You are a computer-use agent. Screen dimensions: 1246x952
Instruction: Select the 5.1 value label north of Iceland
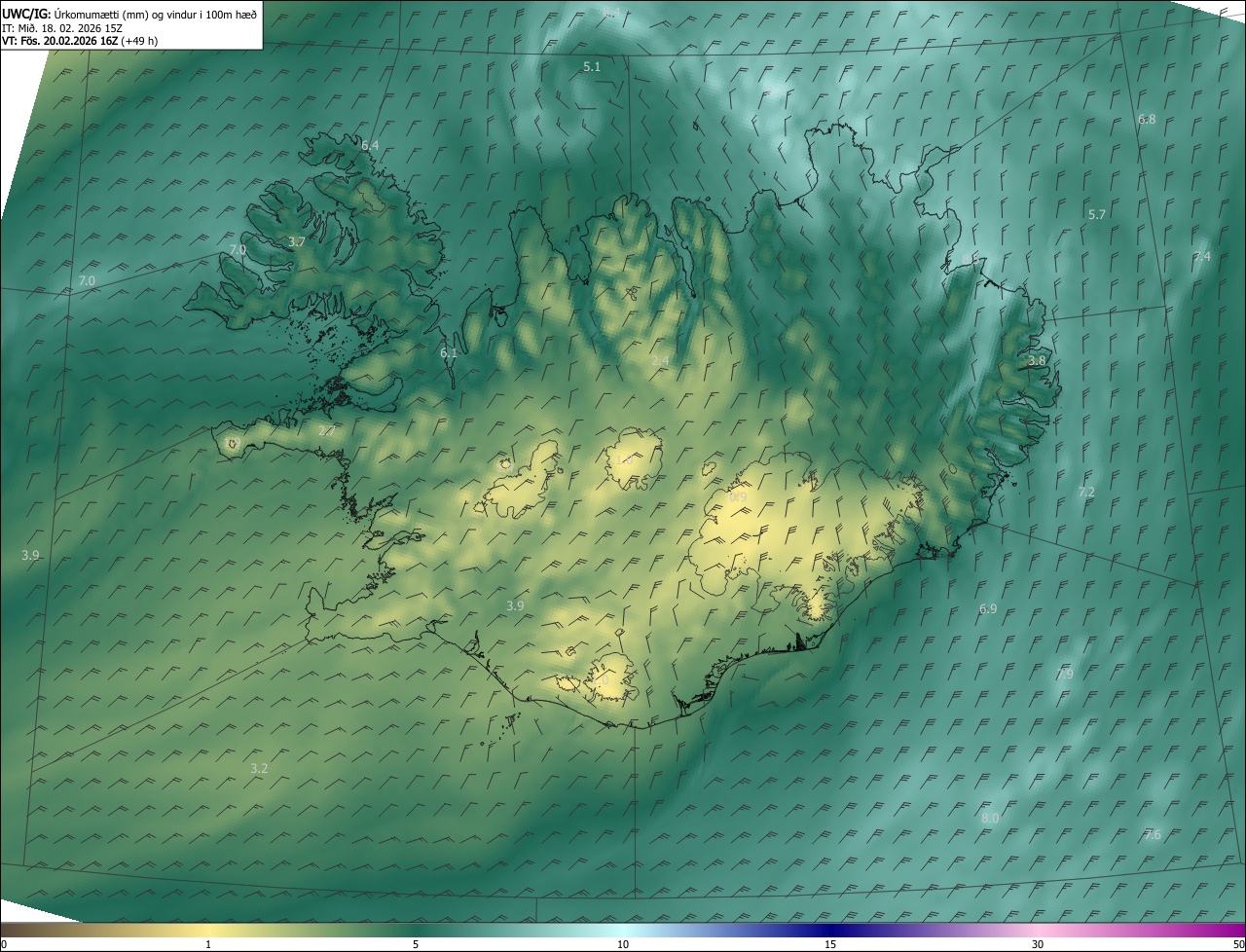point(592,66)
